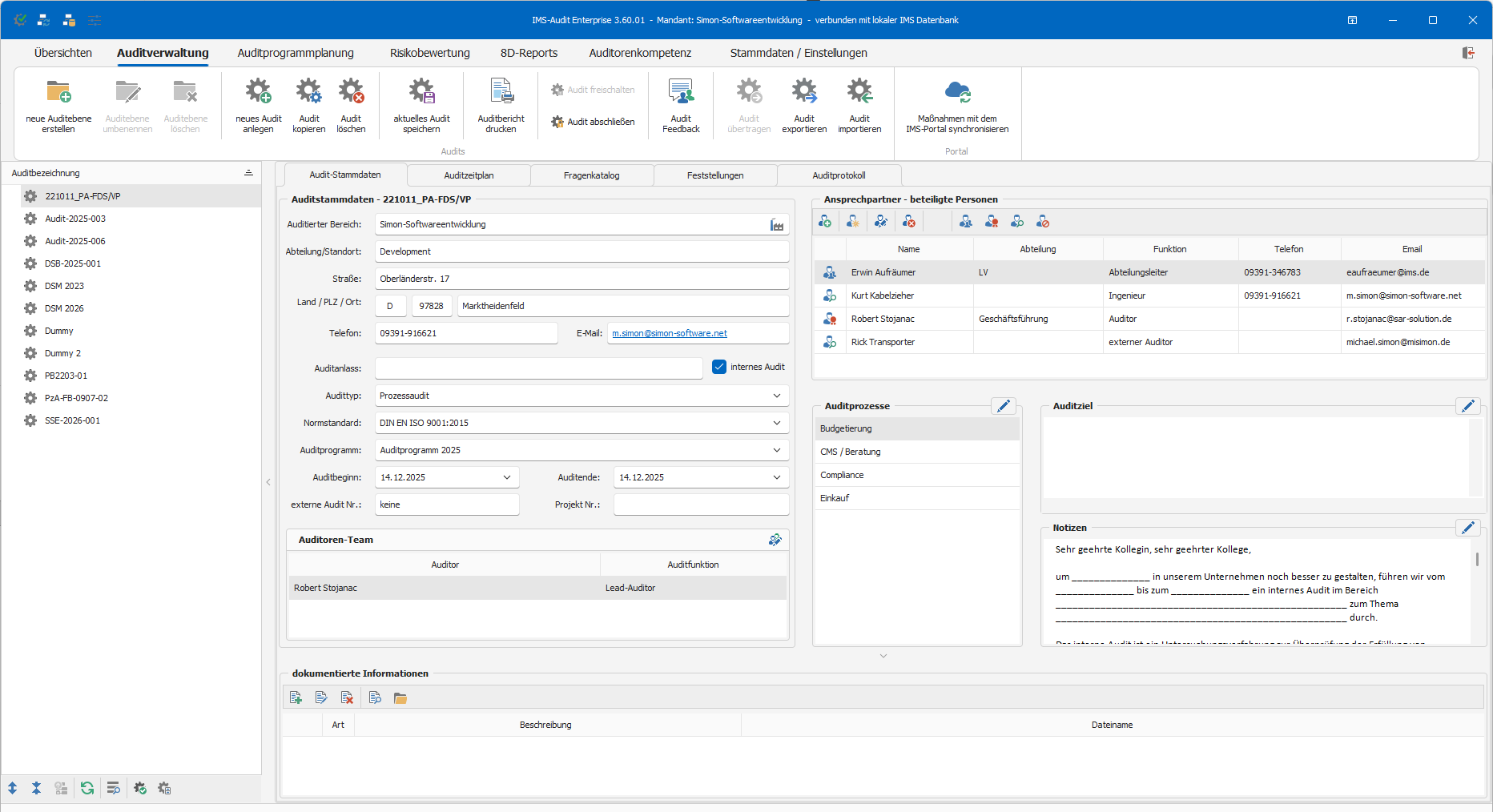Edit the Auditziel text
Viewport: 1493px width, 812px height.
[x=1467, y=406]
